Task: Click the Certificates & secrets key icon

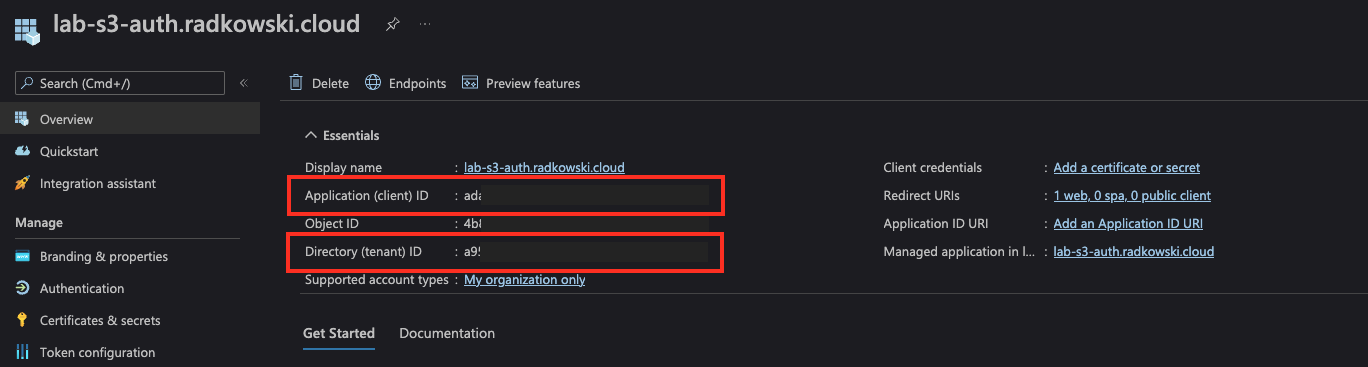Action: click(x=22, y=320)
